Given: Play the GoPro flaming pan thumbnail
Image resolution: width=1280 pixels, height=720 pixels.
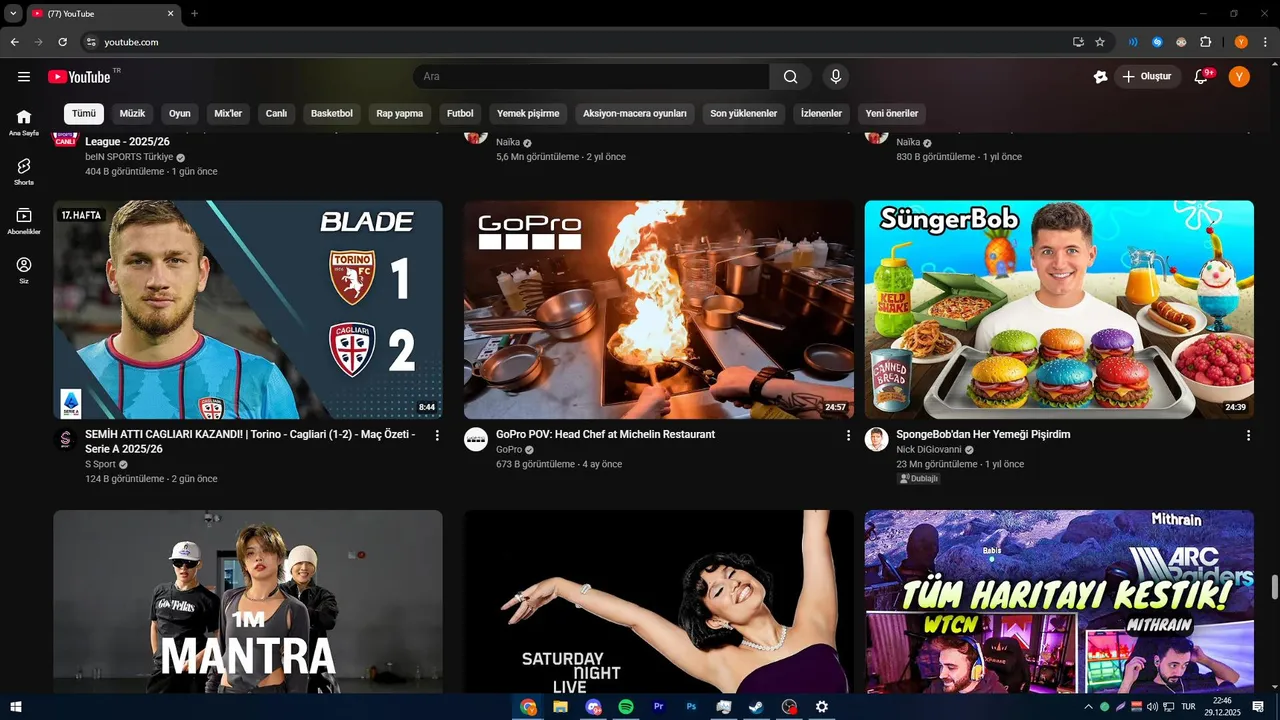Looking at the screenshot, I should coord(659,310).
